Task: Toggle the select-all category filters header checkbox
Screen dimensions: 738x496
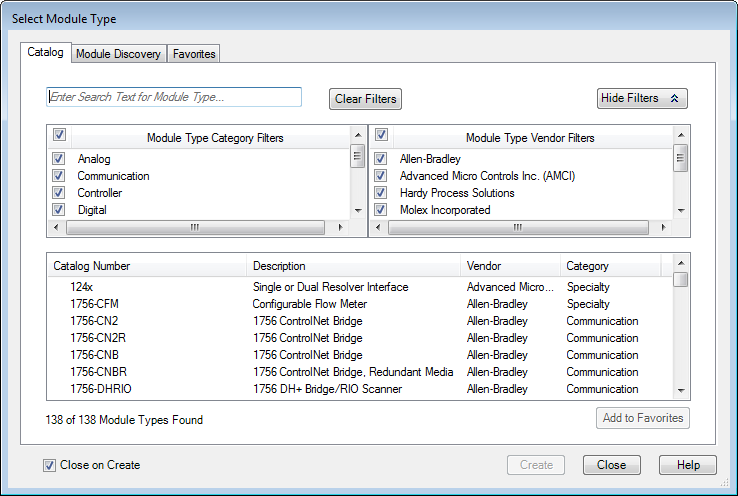Action: [x=59, y=135]
